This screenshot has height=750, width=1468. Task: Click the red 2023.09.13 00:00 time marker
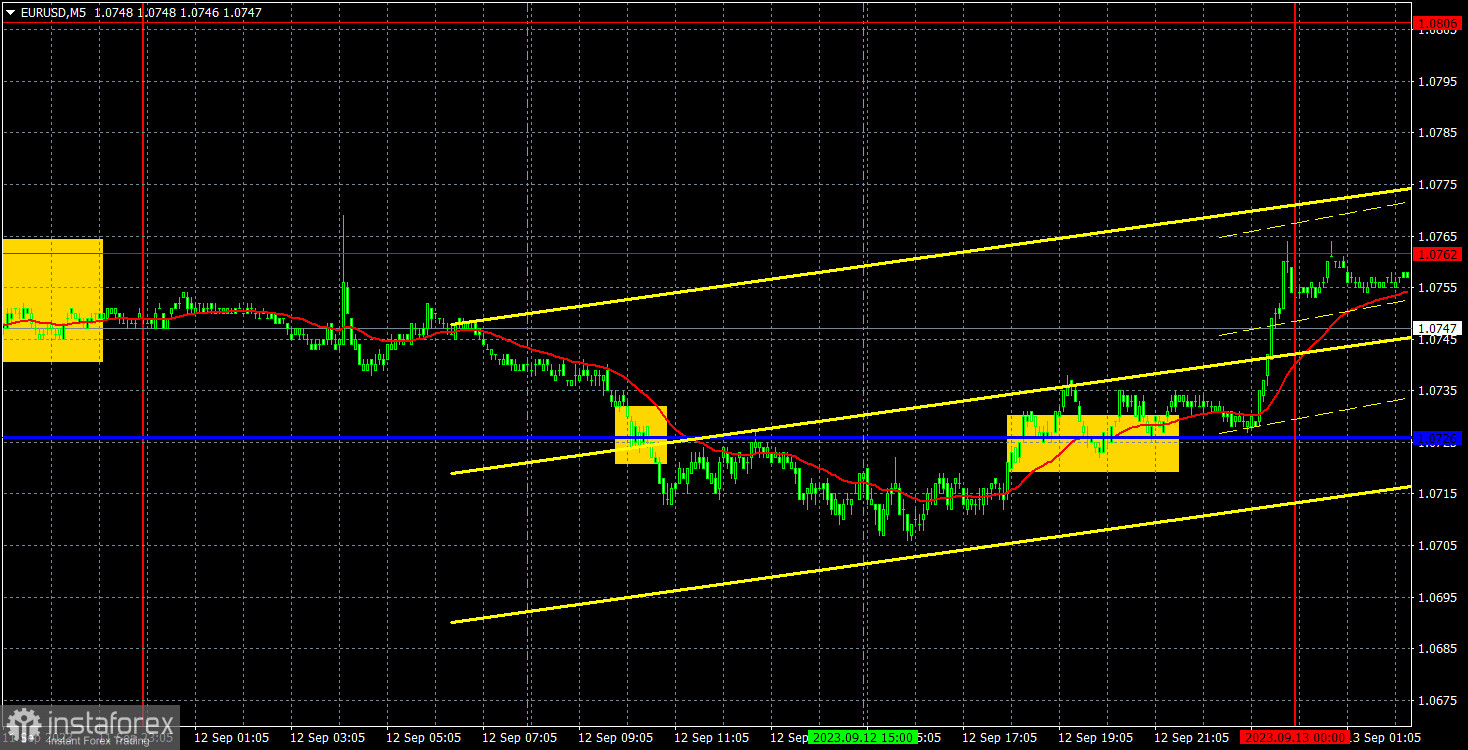1295,737
